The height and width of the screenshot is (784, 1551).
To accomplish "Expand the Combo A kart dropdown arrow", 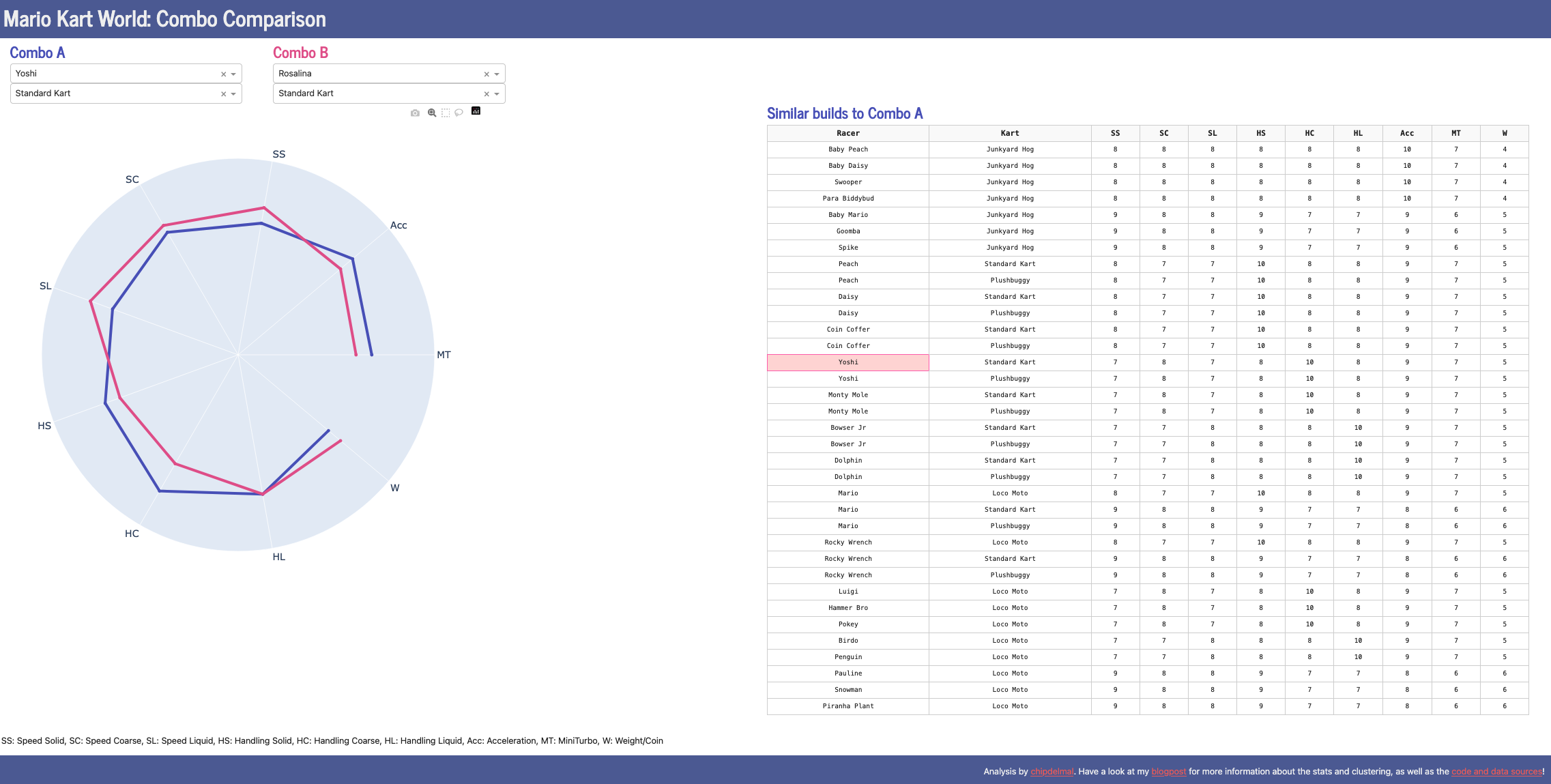I will (x=233, y=93).
